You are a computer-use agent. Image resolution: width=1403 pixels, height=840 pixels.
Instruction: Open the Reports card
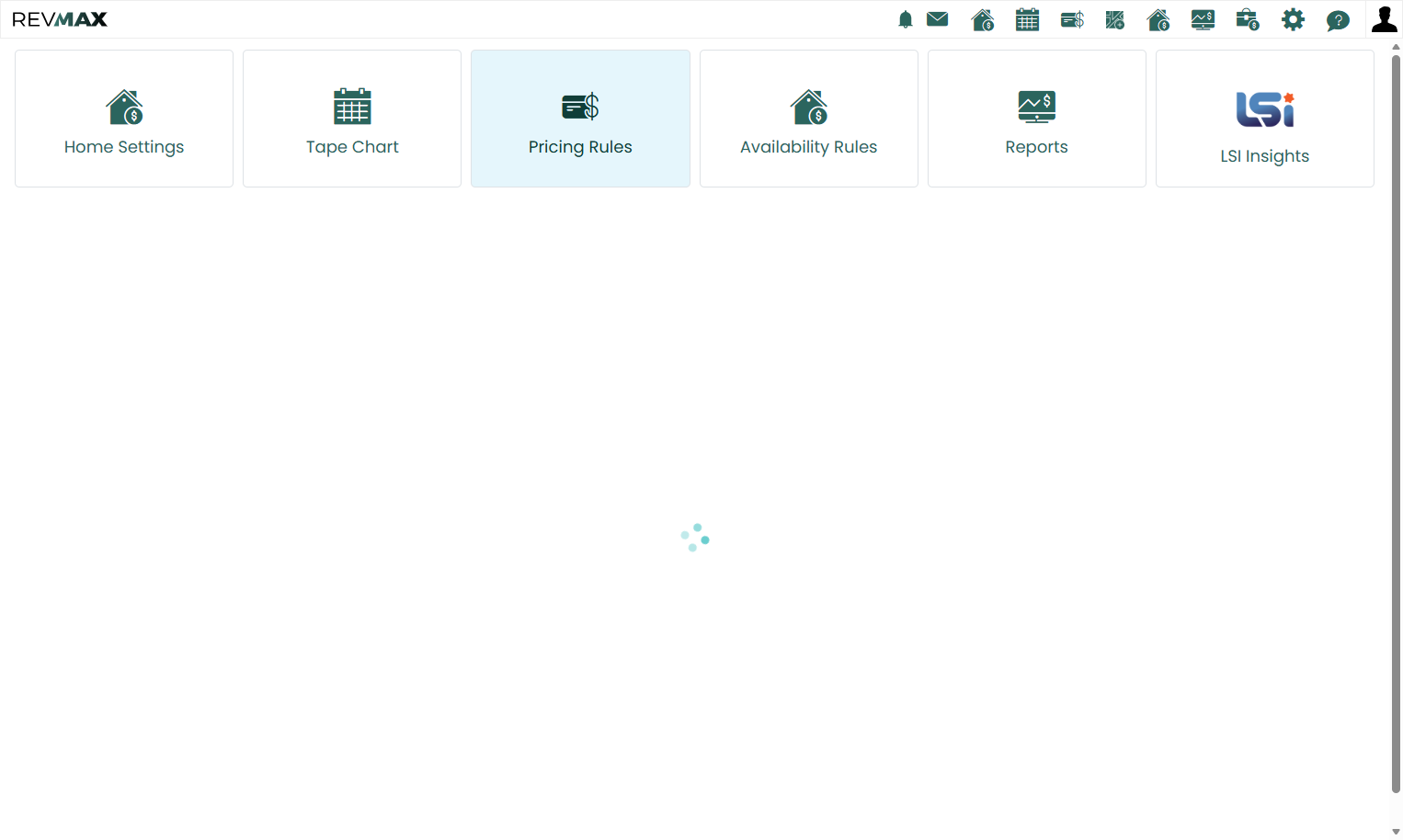(x=1037, y=119)
